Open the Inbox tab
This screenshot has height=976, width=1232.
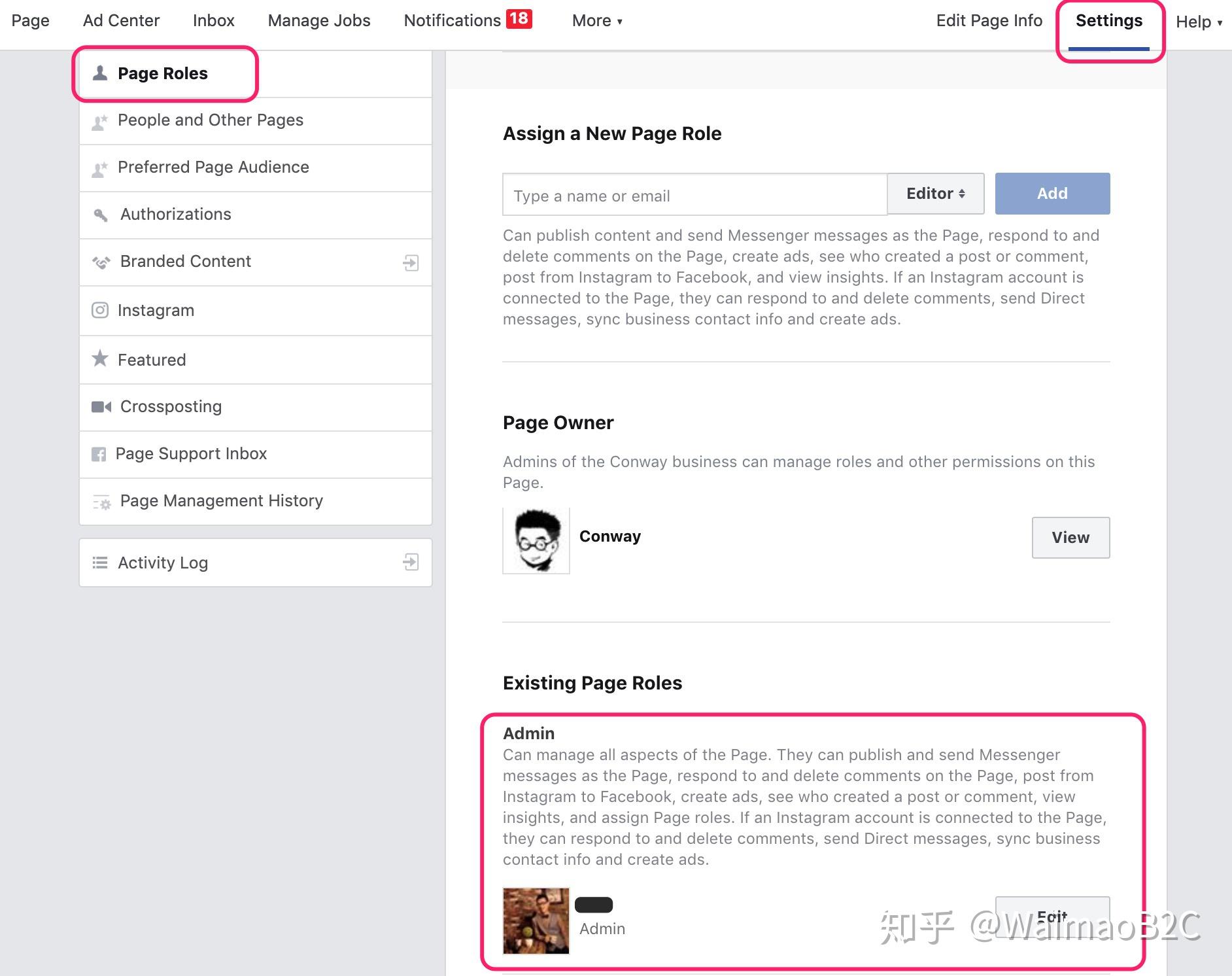pos(214,20)
